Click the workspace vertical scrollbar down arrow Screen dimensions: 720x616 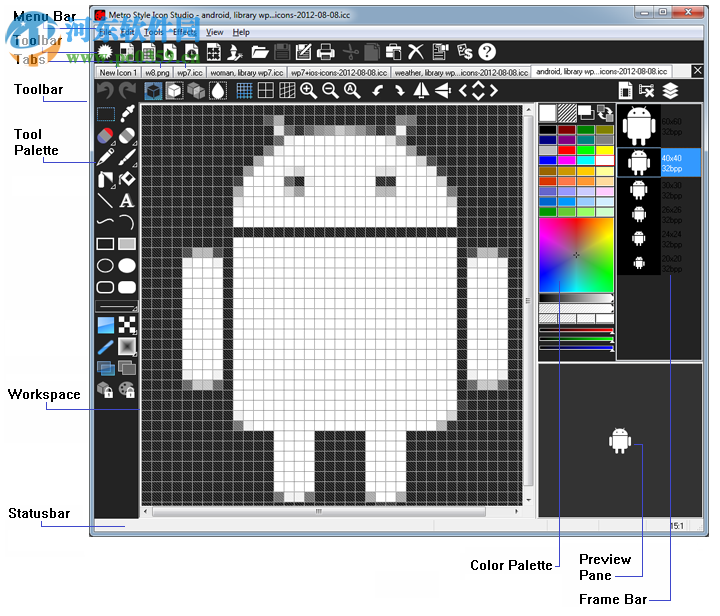529,500
